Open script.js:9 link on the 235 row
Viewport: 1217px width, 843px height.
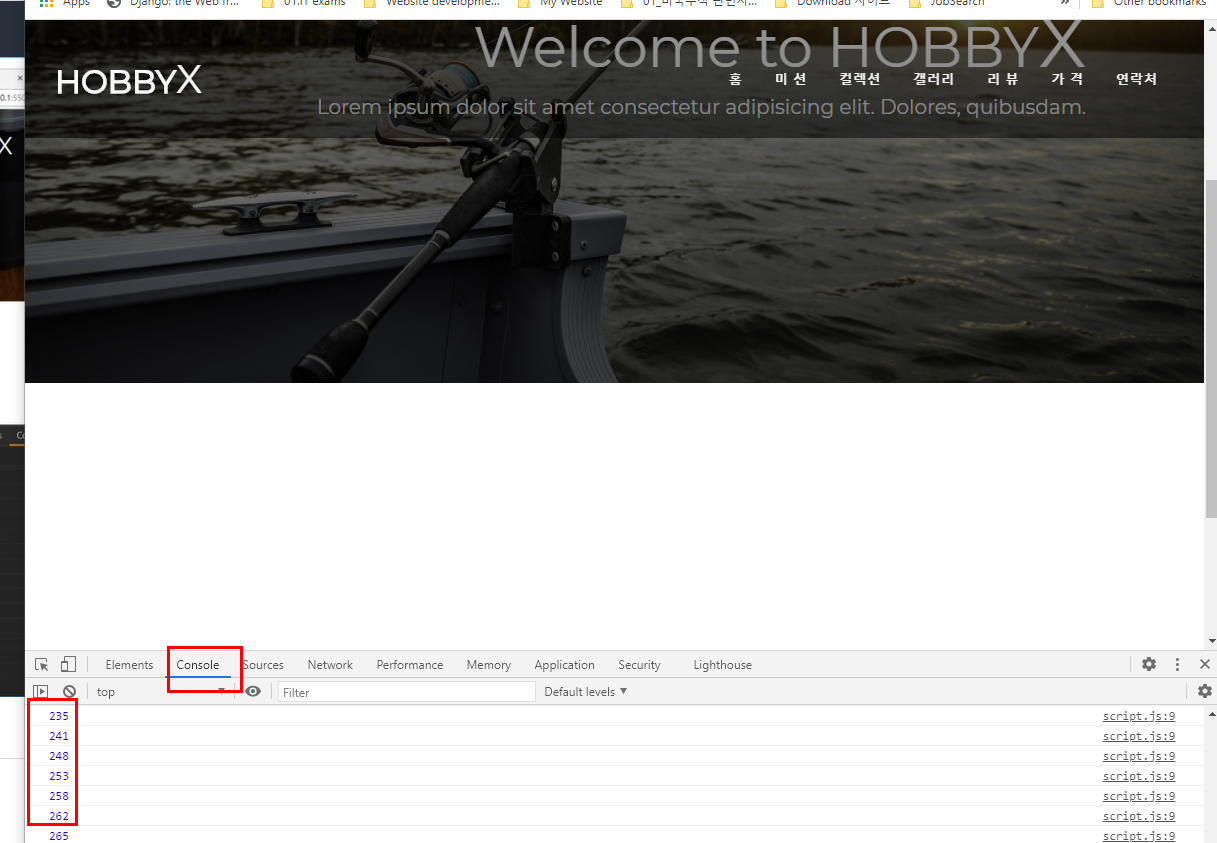(1139, 716)
